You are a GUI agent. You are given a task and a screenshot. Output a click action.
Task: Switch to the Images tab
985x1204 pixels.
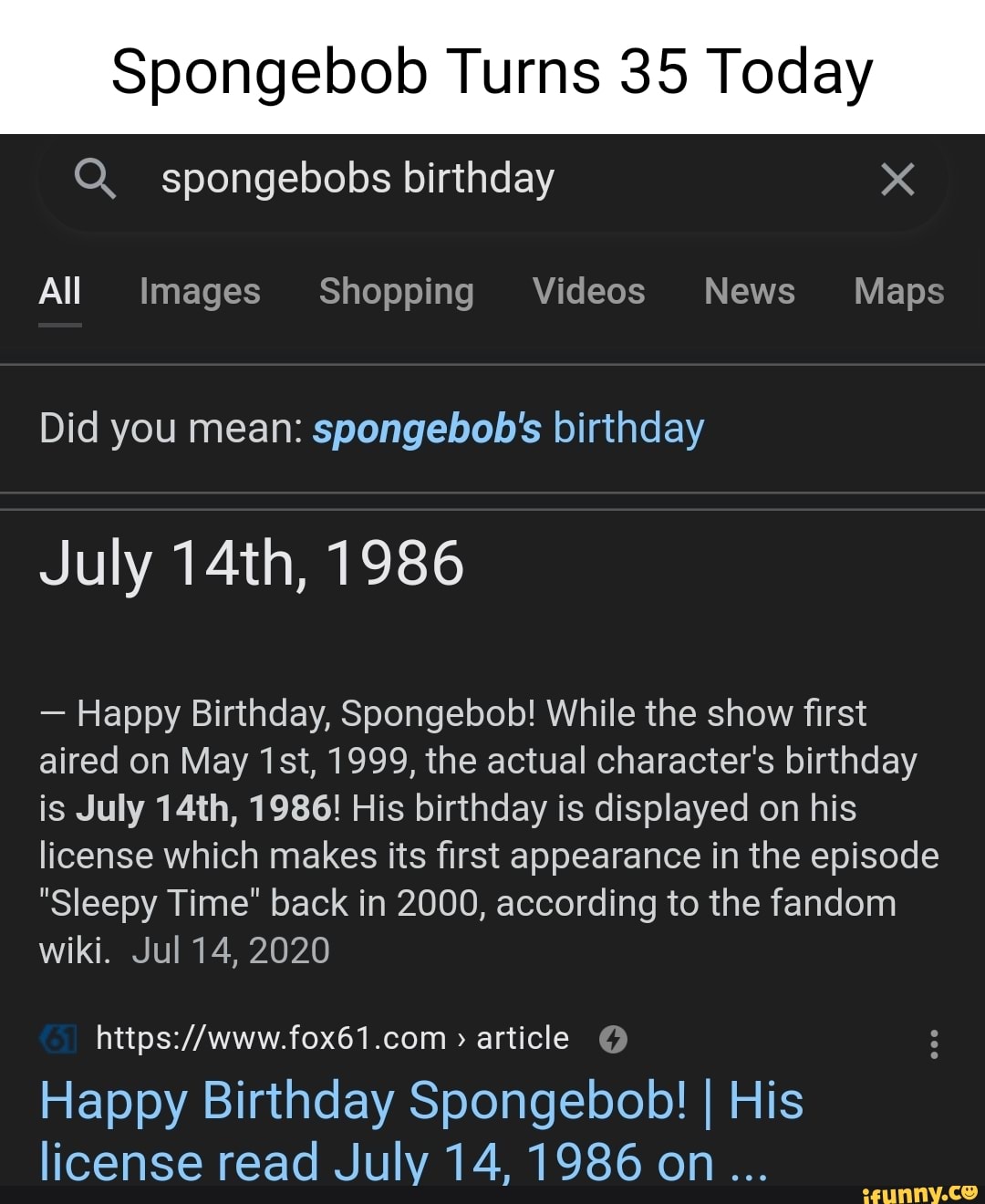tap(199, 291)
